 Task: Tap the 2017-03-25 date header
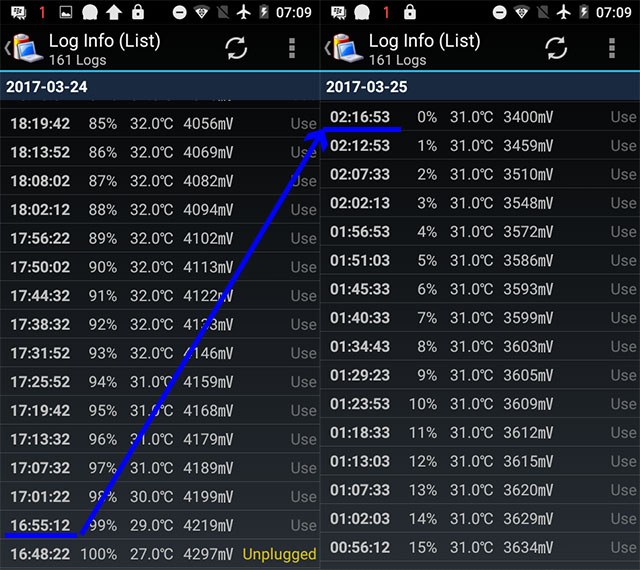(480, 87)
